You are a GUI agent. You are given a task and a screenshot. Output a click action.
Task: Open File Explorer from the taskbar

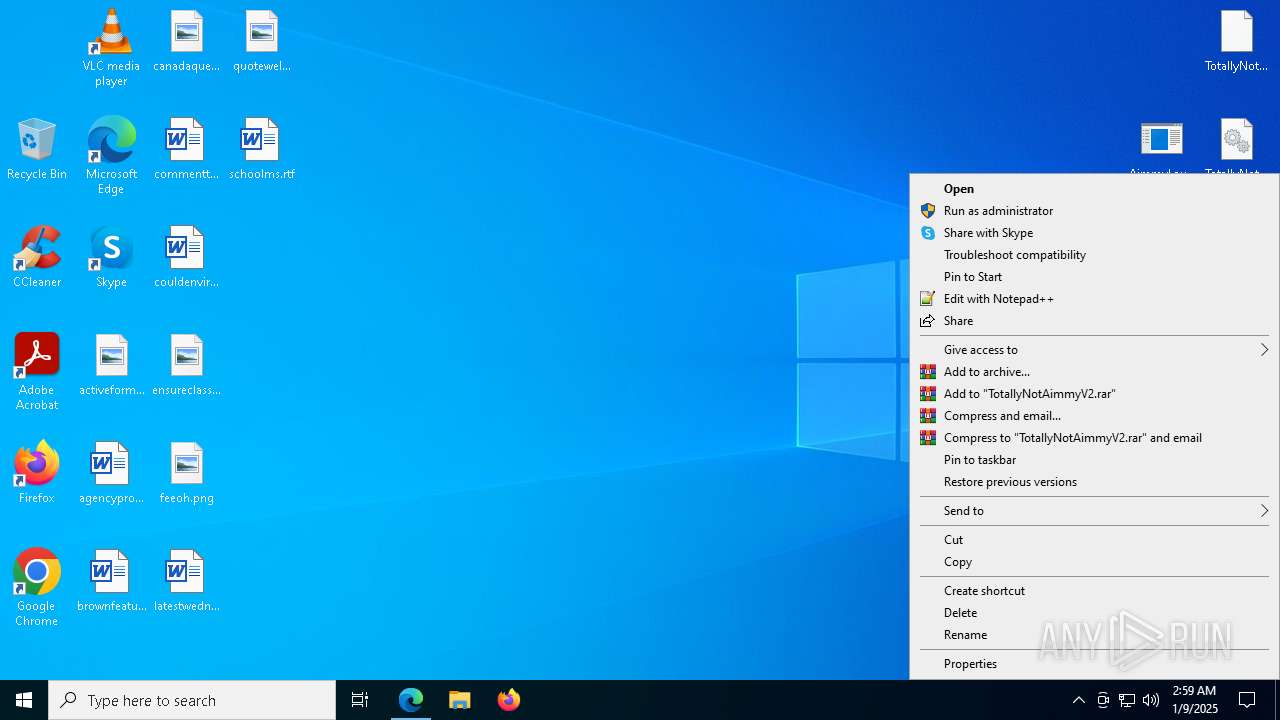pos(460,700)
